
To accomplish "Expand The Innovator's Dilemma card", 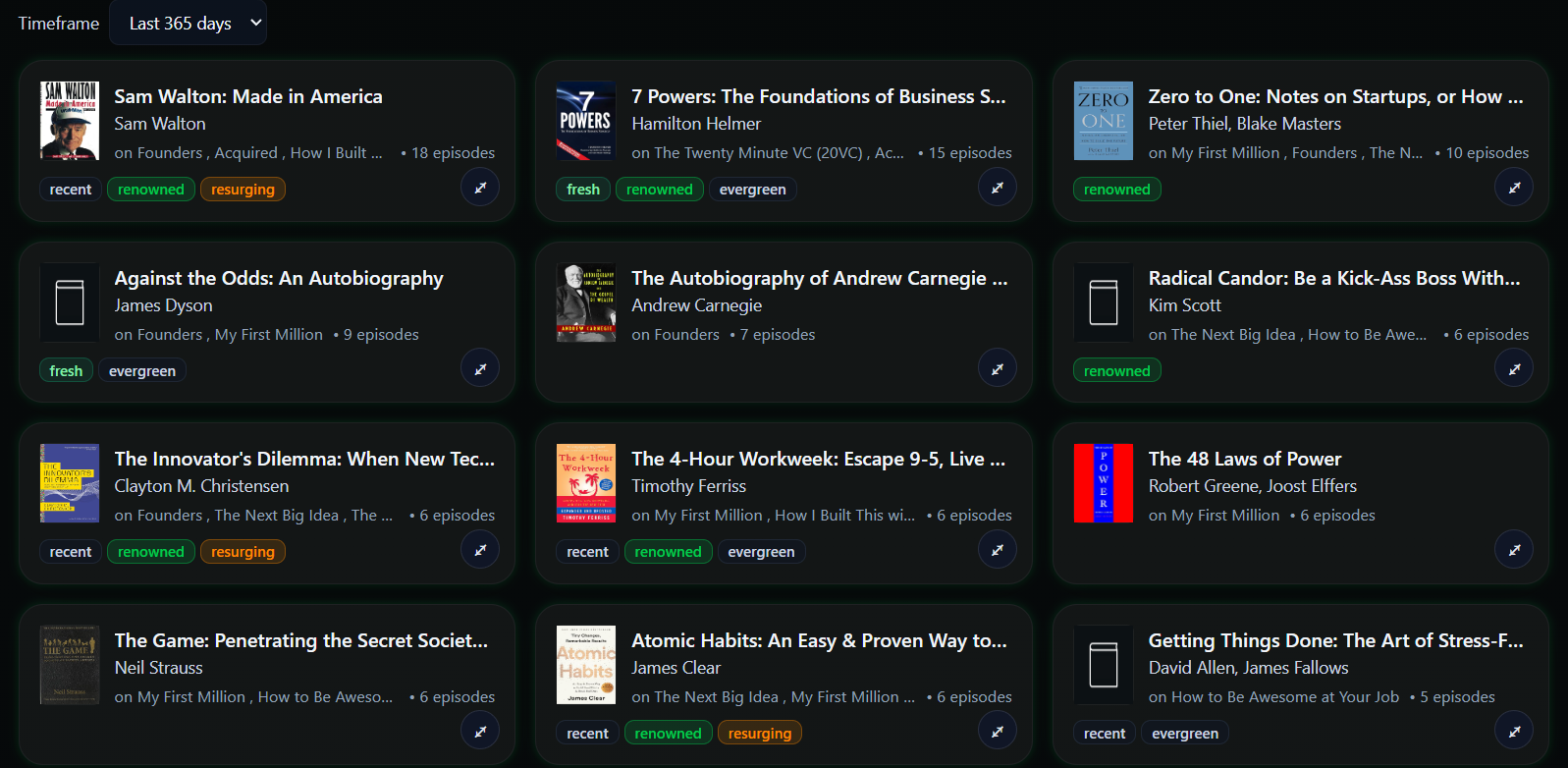I will pos(480,550).
